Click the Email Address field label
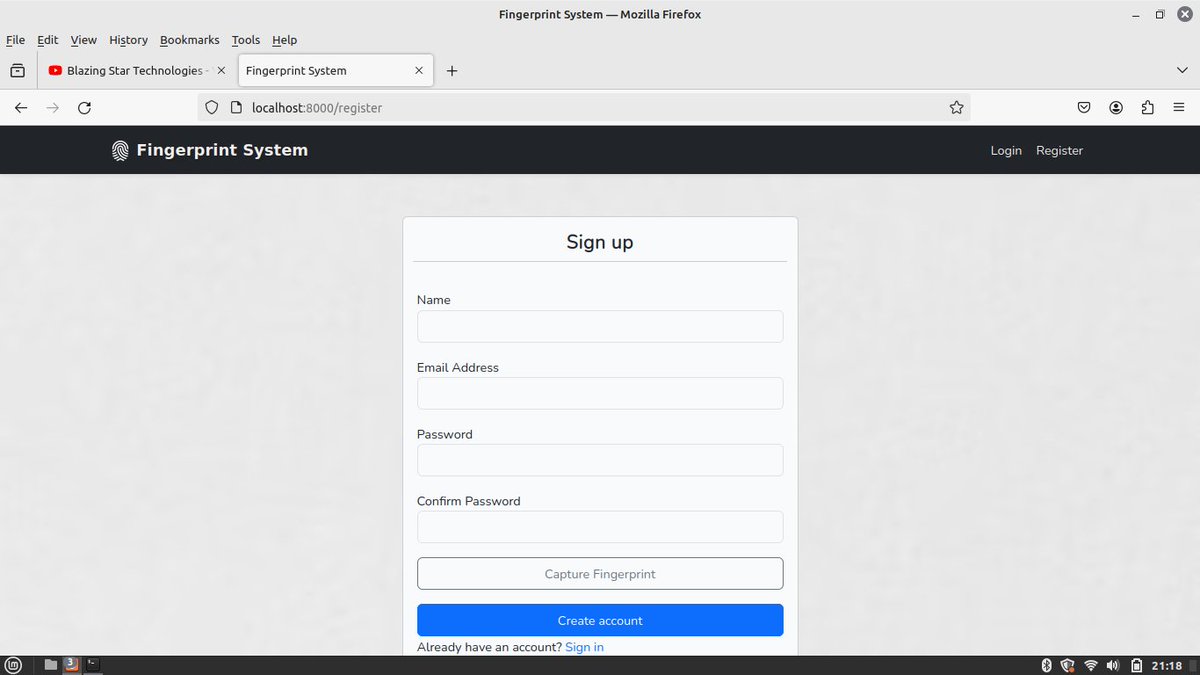Image resolution: width=1200 pixels, height=675 pixels. pos(458,367)
